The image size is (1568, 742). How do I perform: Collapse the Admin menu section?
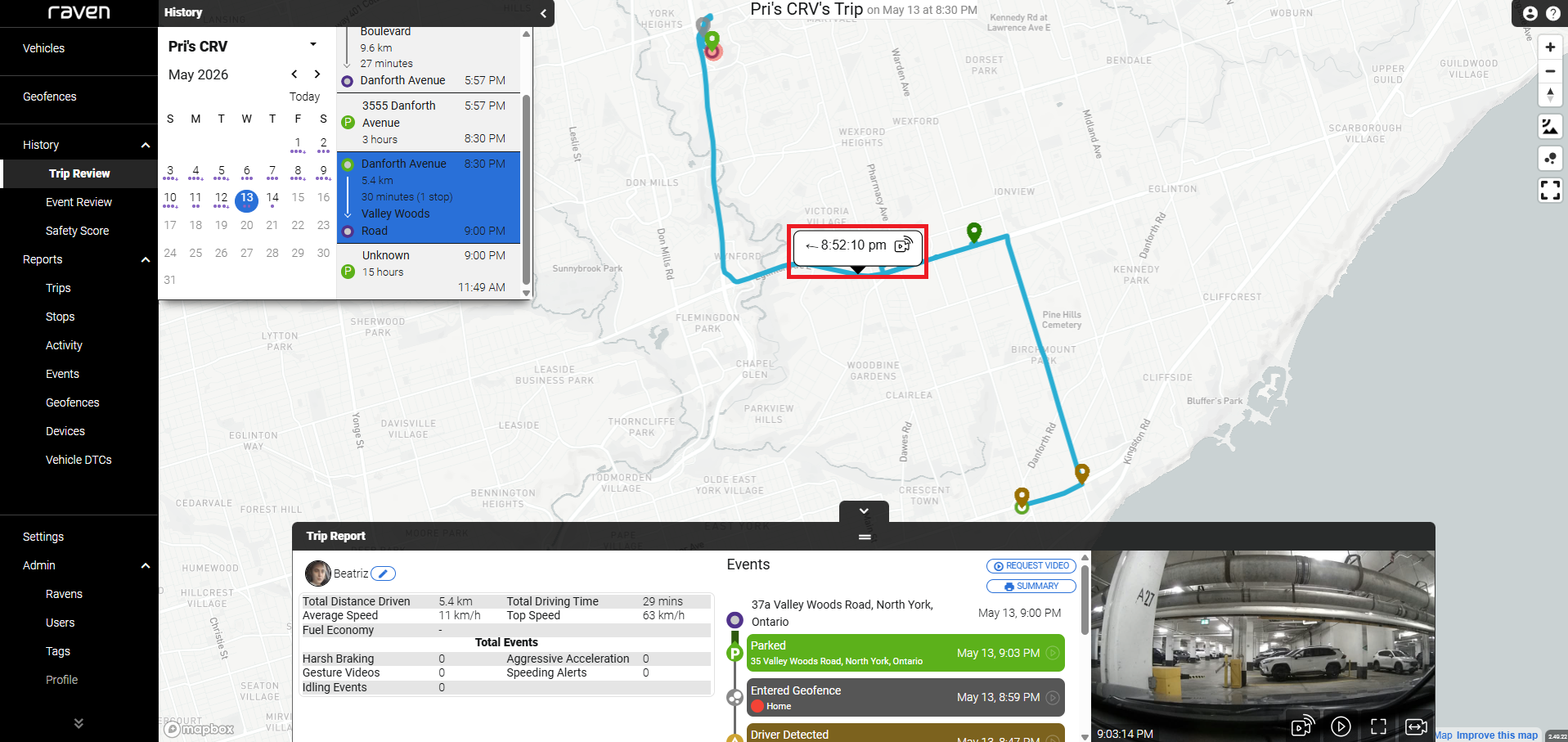146,565
